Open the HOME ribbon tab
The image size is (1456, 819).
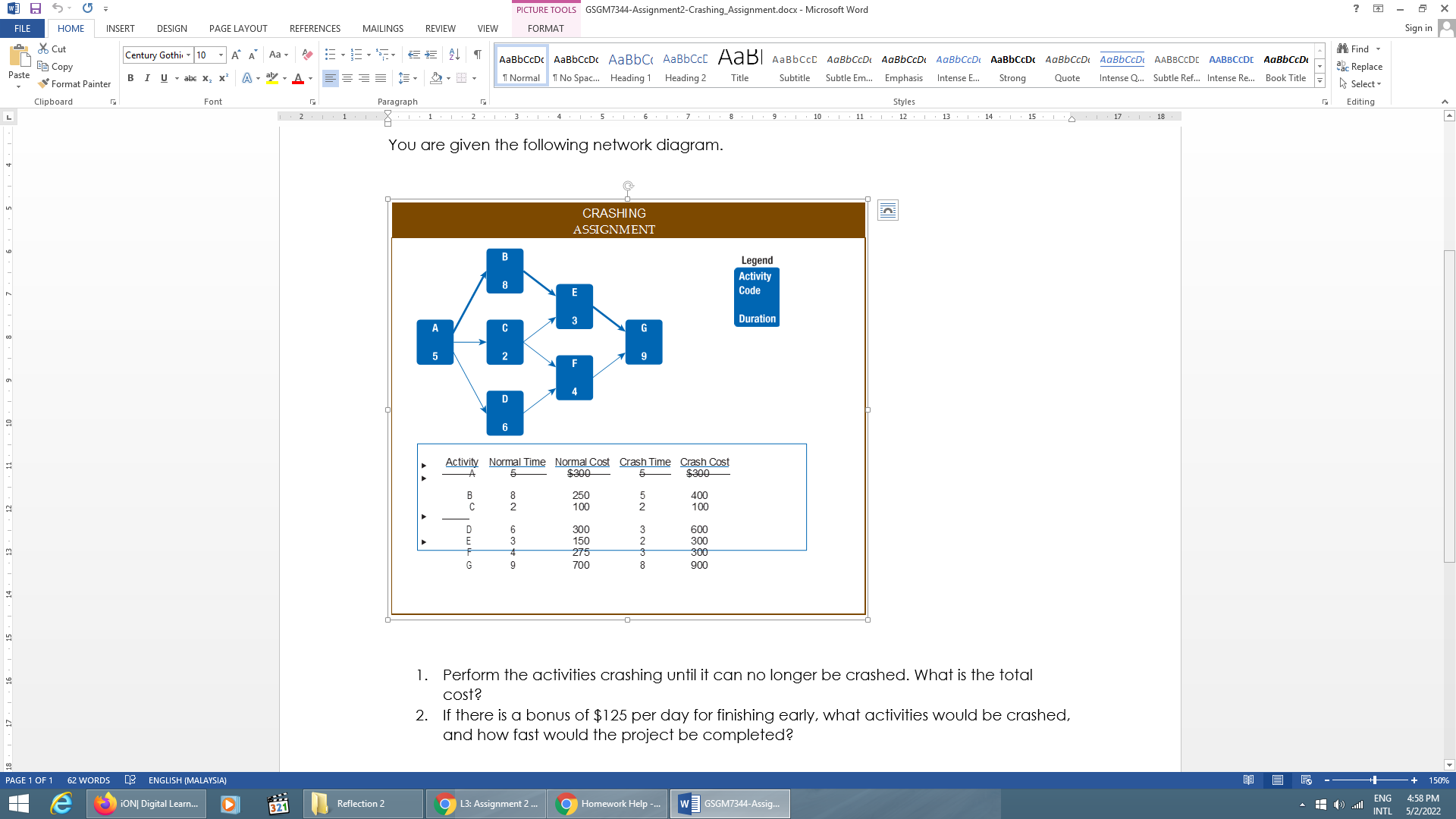[x=70, y=28]
